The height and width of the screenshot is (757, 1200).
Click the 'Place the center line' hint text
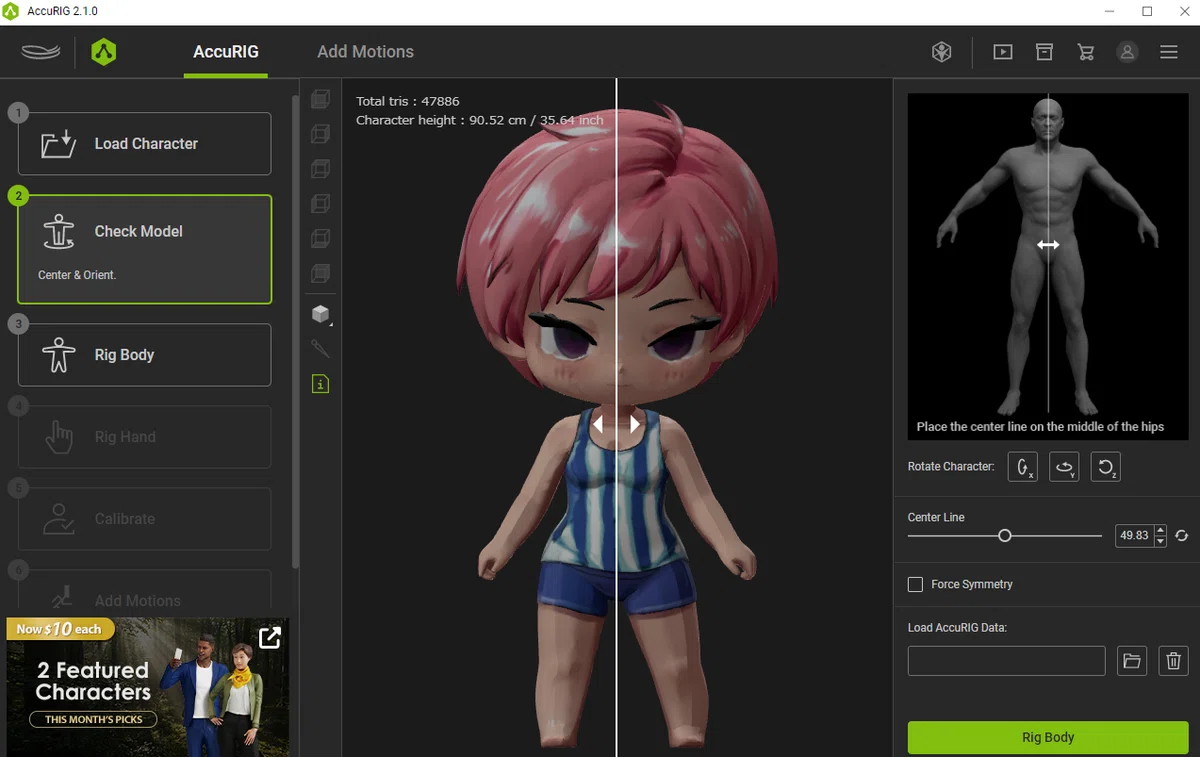(1040, 427)
